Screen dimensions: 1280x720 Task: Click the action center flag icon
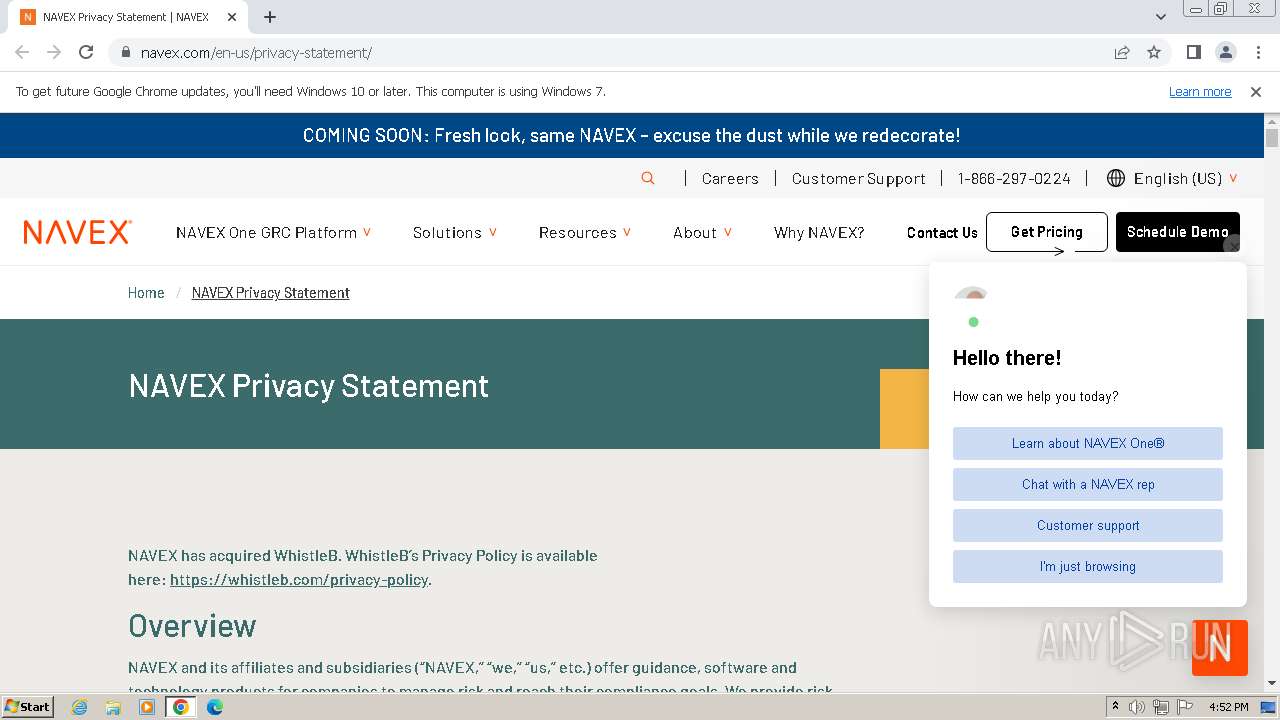pos(1185,707)
